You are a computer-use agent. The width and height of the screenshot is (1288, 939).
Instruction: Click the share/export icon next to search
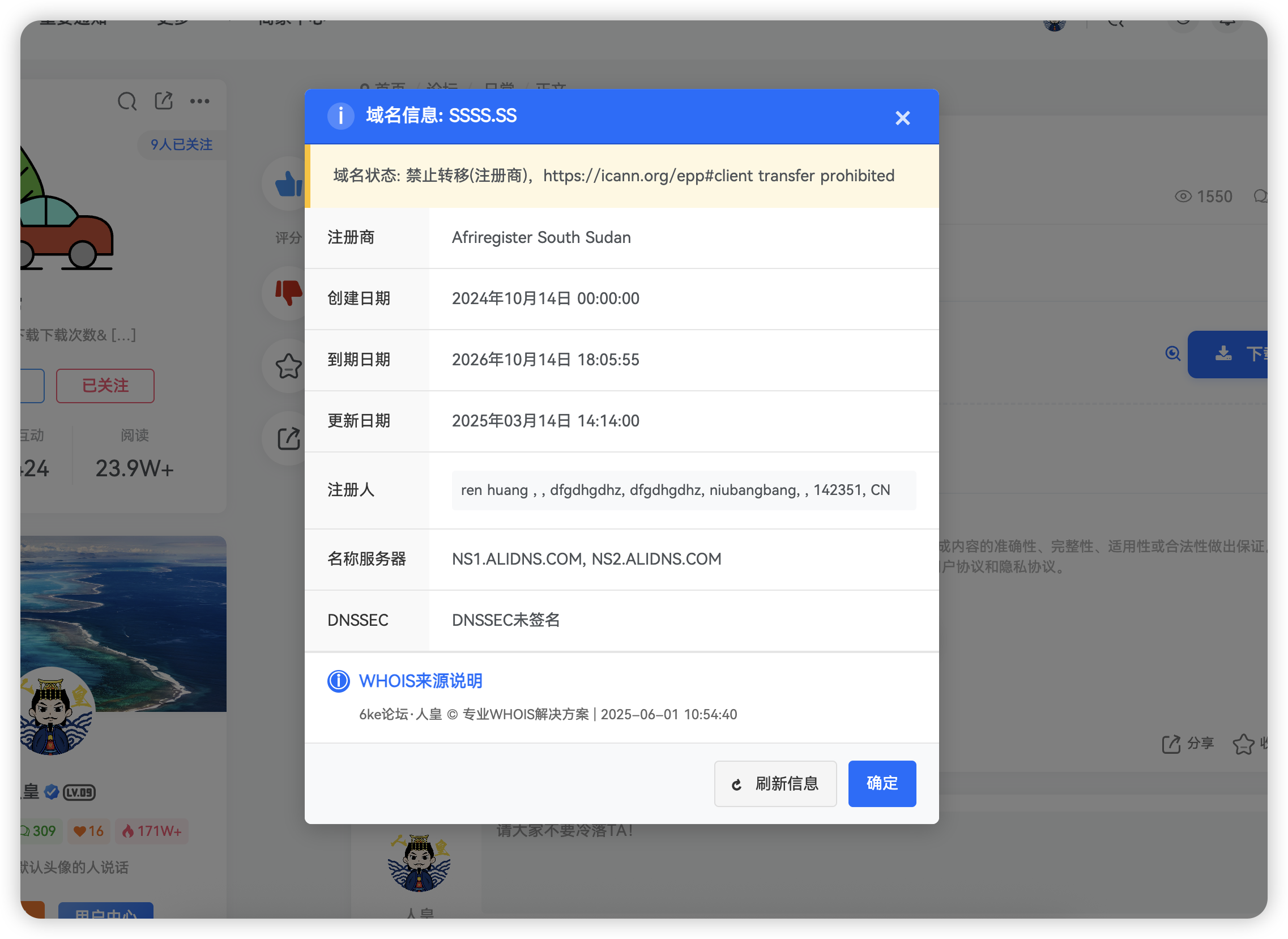[x=164, y=101]
